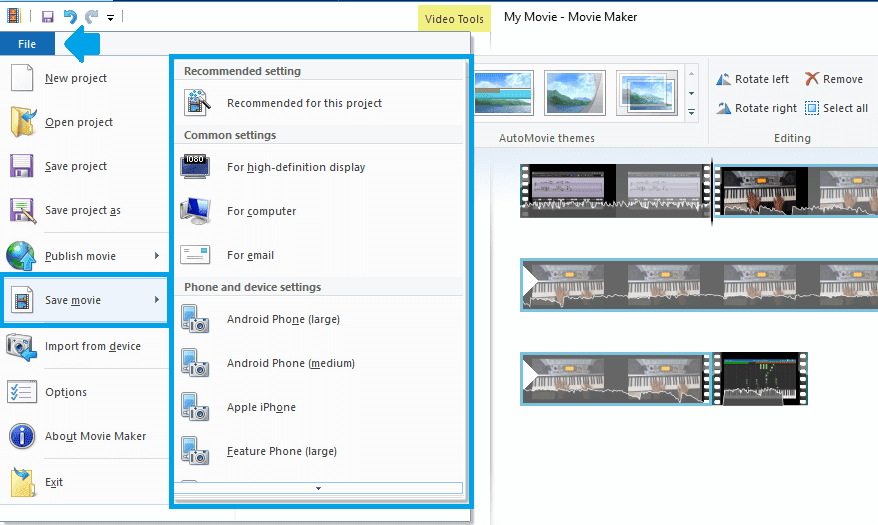Expand Publish movie submenu arrow
The width and height of the screenshot is (878, 525).
(x=157, y=255)
